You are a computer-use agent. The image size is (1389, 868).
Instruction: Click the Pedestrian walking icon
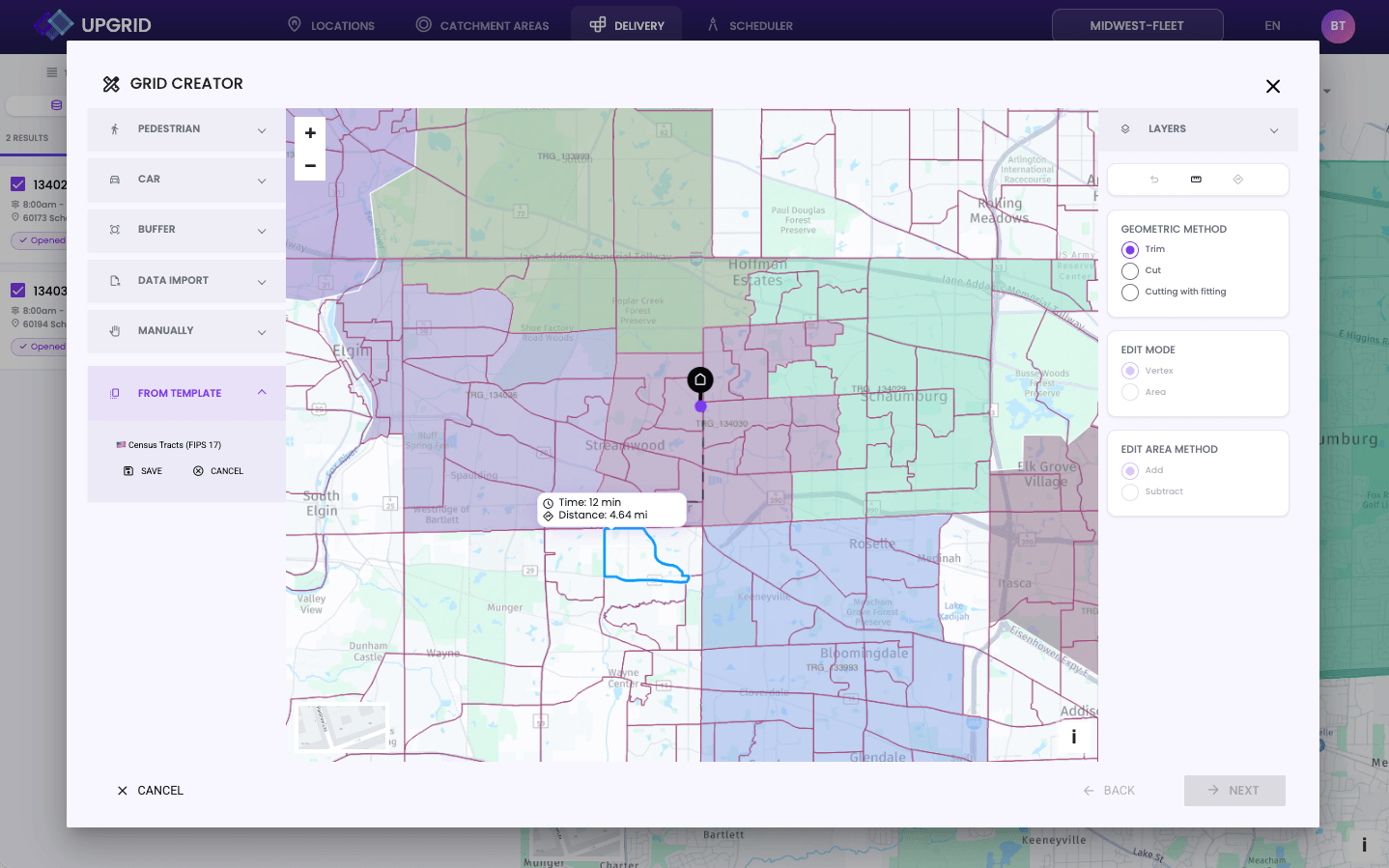(115, 129)
